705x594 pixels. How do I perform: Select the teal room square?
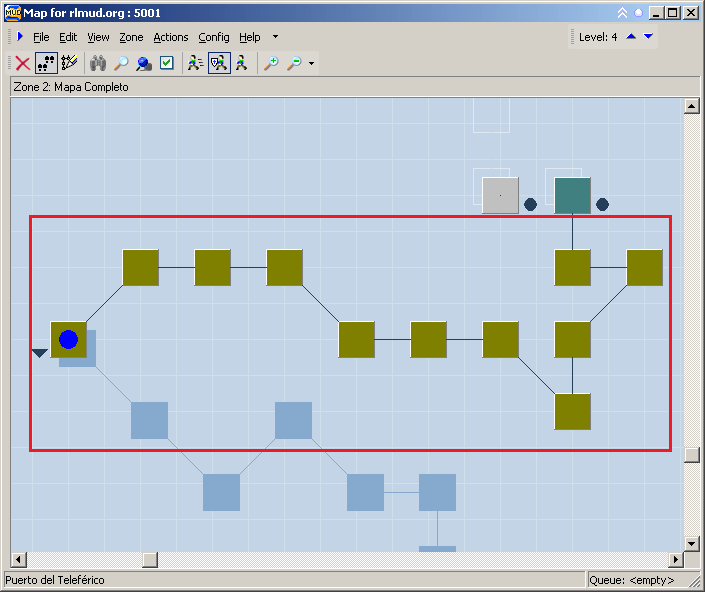[572, 196]
